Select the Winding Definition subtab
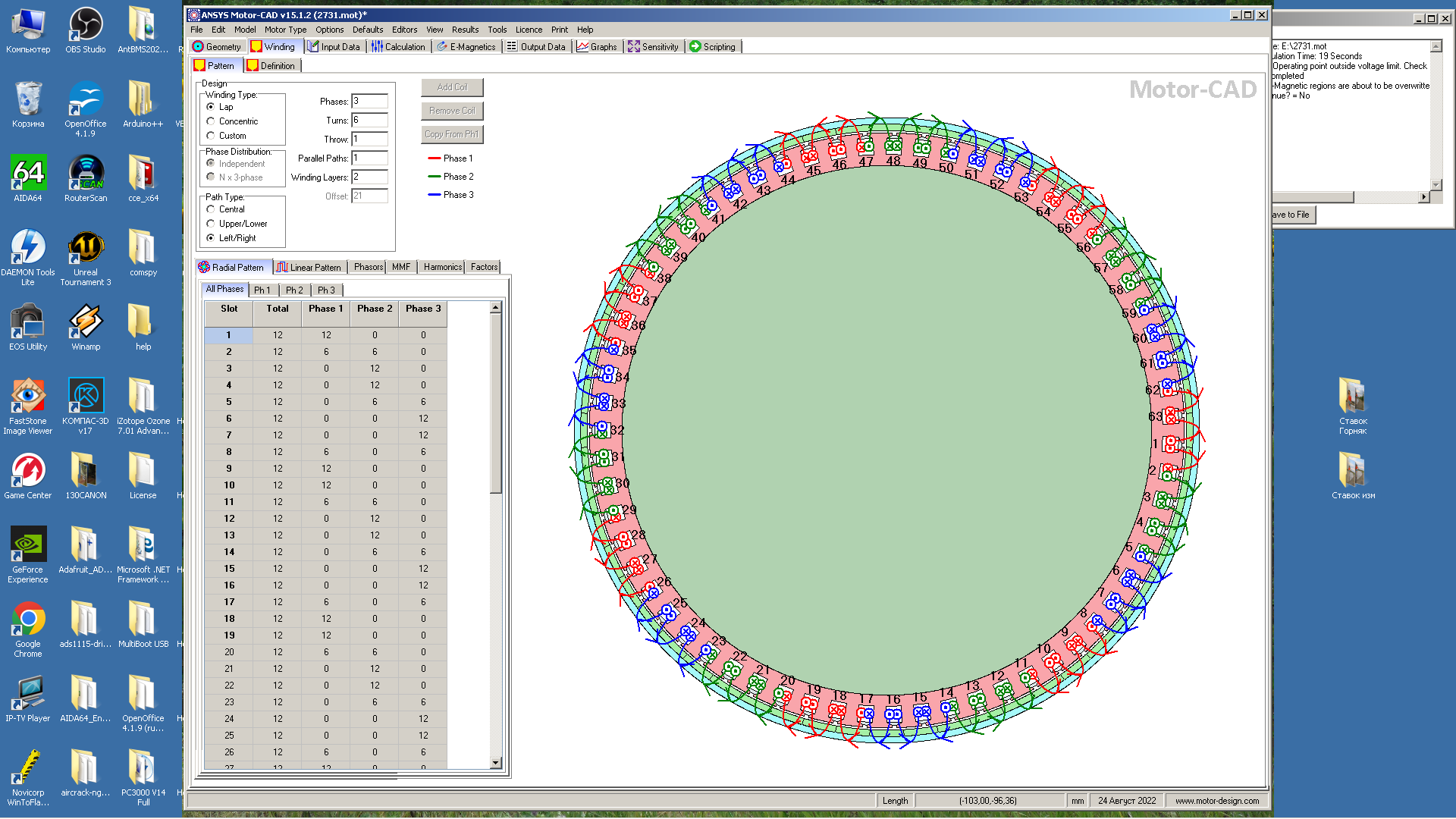 pos(271,66)
